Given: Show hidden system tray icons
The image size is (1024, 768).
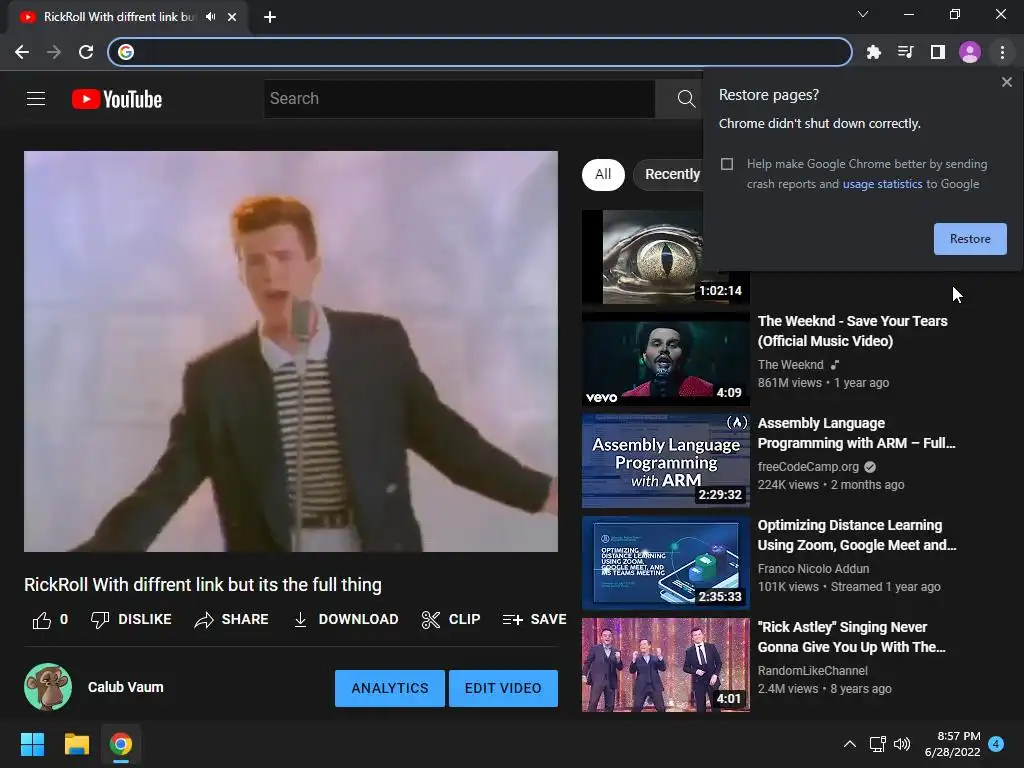Looking at the screenshot, I should (x=850, y=744).
